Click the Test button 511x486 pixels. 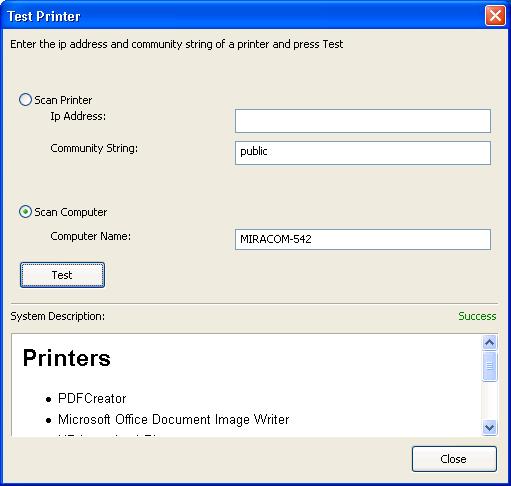coord(62,275)
